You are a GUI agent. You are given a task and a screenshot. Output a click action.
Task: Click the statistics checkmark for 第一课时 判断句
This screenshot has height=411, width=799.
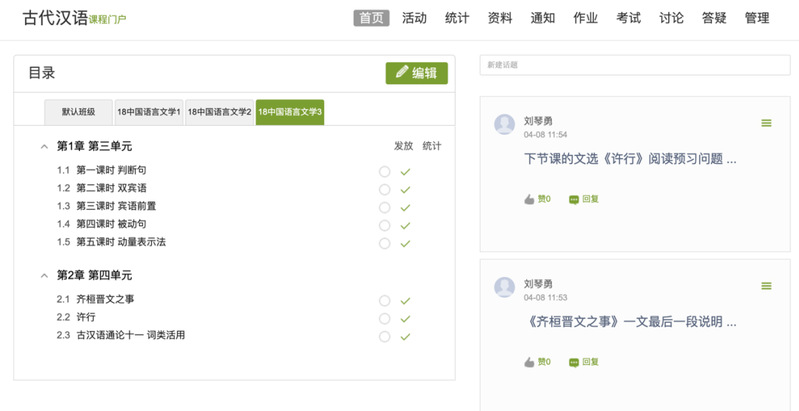click(405, 172)
